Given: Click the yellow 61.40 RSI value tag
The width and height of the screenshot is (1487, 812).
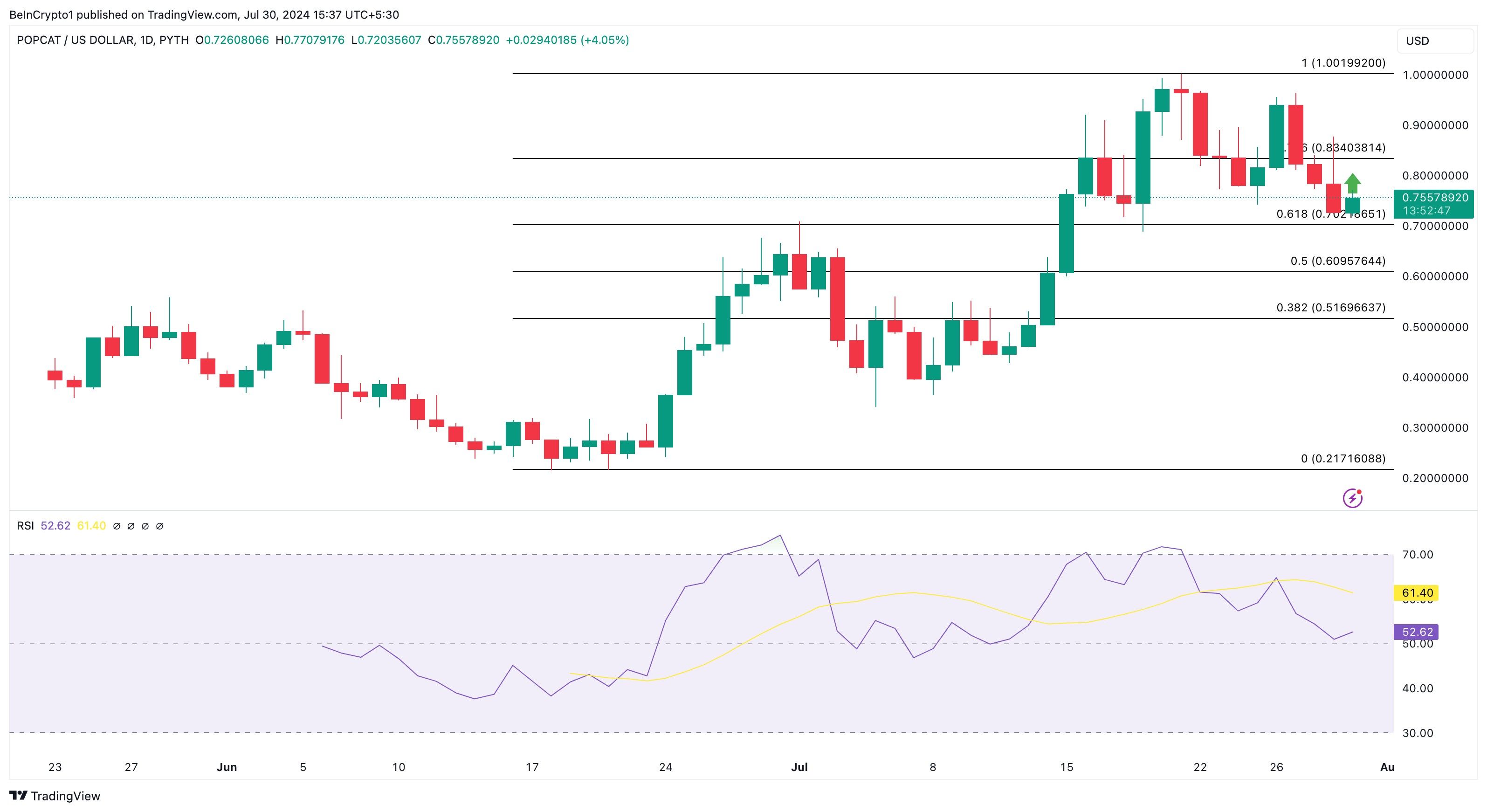Looking at the screenshot, I should tap(1417, 593).
